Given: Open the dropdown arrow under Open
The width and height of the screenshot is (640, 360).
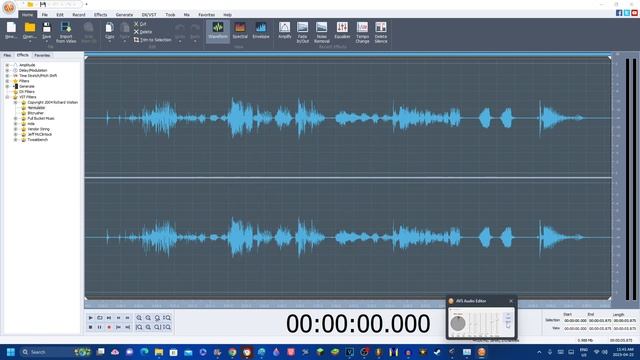Looking at the screenshot, I should coord(29,41).
